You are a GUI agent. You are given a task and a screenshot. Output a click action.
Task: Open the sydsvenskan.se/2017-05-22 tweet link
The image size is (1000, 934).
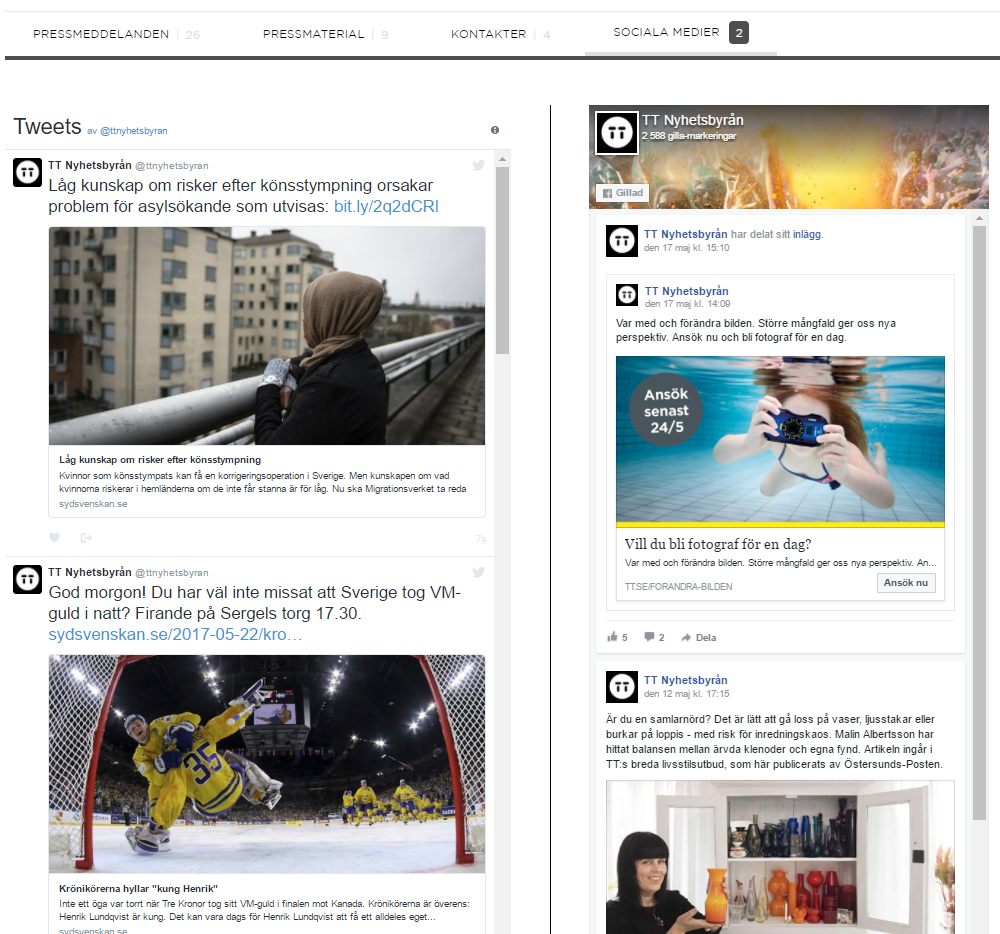click(x=175, y=635)
